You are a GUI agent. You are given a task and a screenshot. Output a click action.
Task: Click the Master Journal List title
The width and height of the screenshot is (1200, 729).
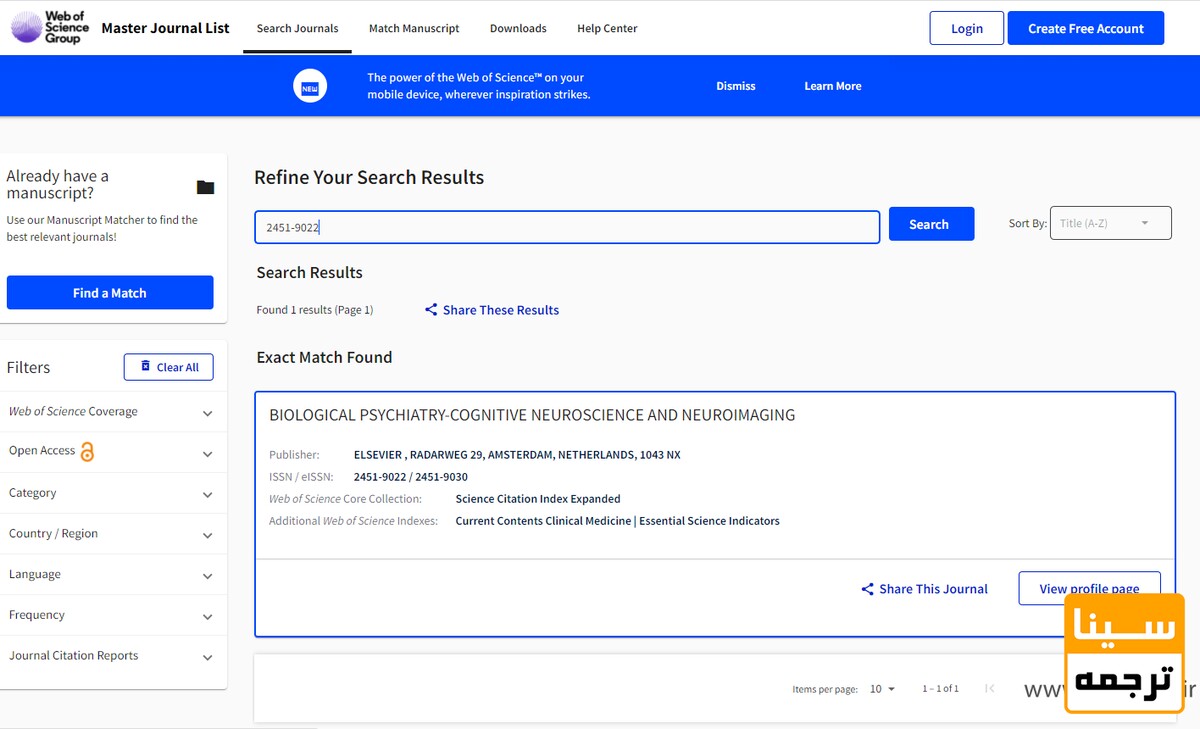click(x=165, y=28)
